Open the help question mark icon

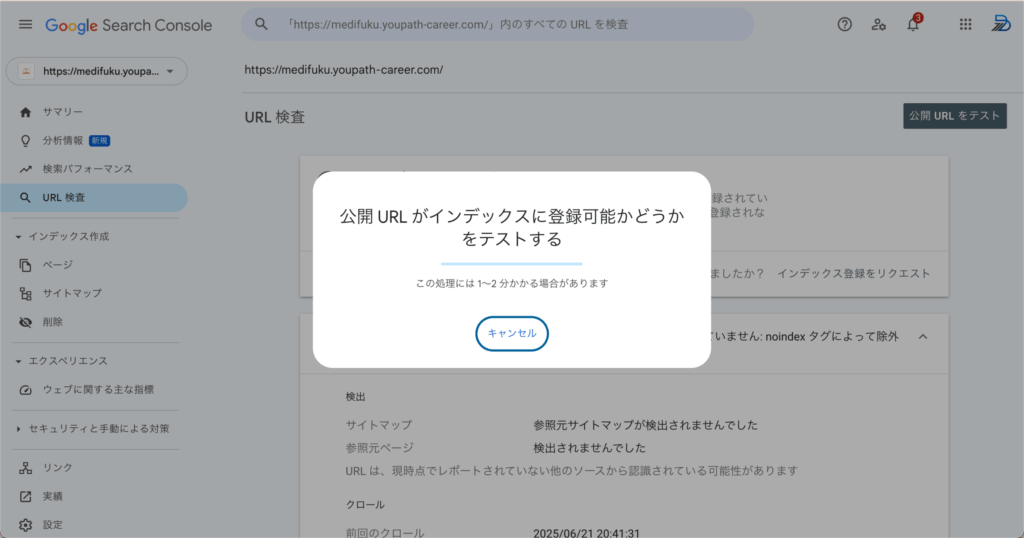844,25
